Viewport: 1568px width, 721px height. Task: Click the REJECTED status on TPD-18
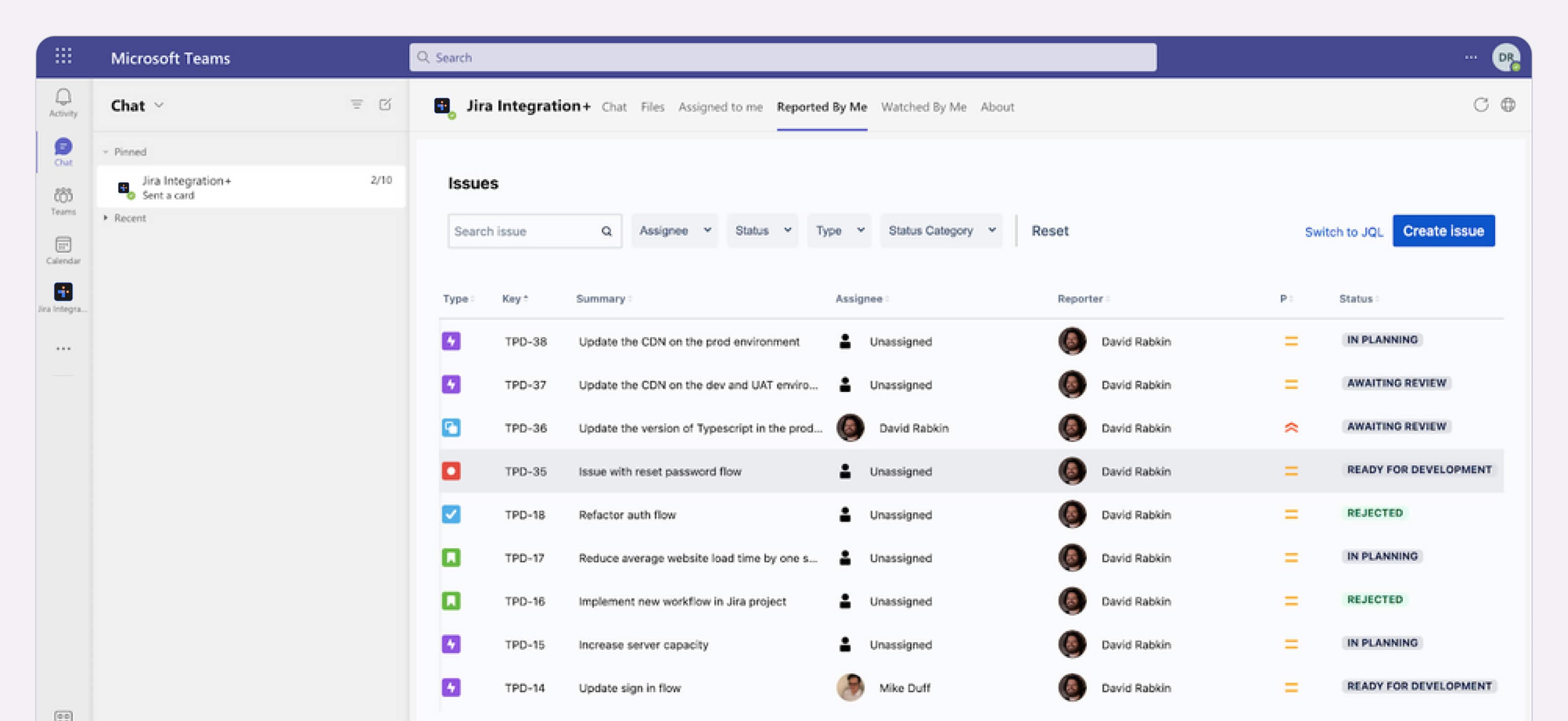pos(1374,513)
